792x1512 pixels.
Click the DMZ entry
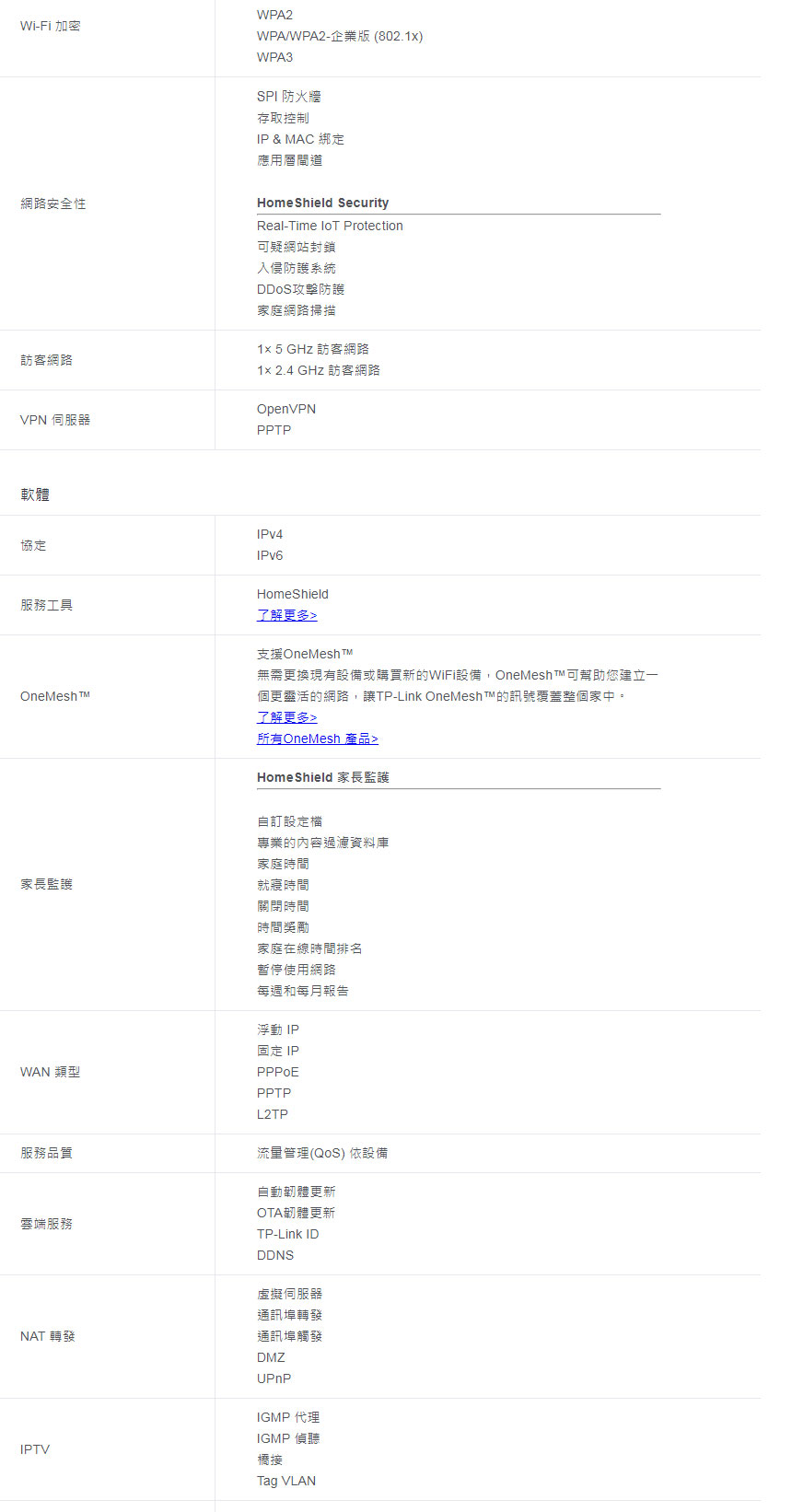[271, 1357]
